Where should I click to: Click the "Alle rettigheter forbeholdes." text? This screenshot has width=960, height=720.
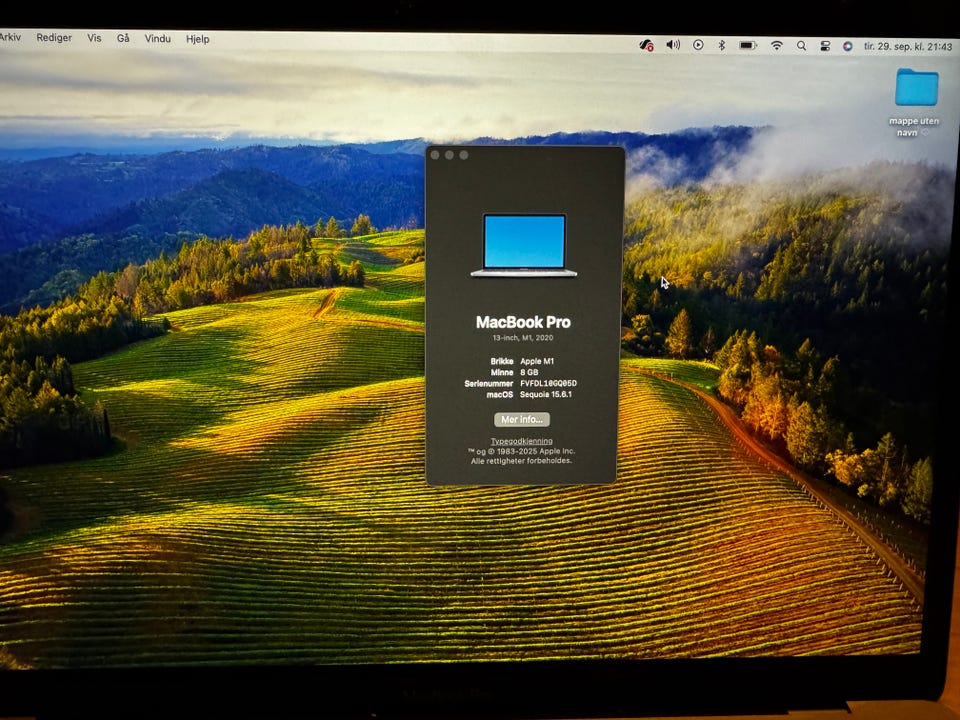point(522,461)
